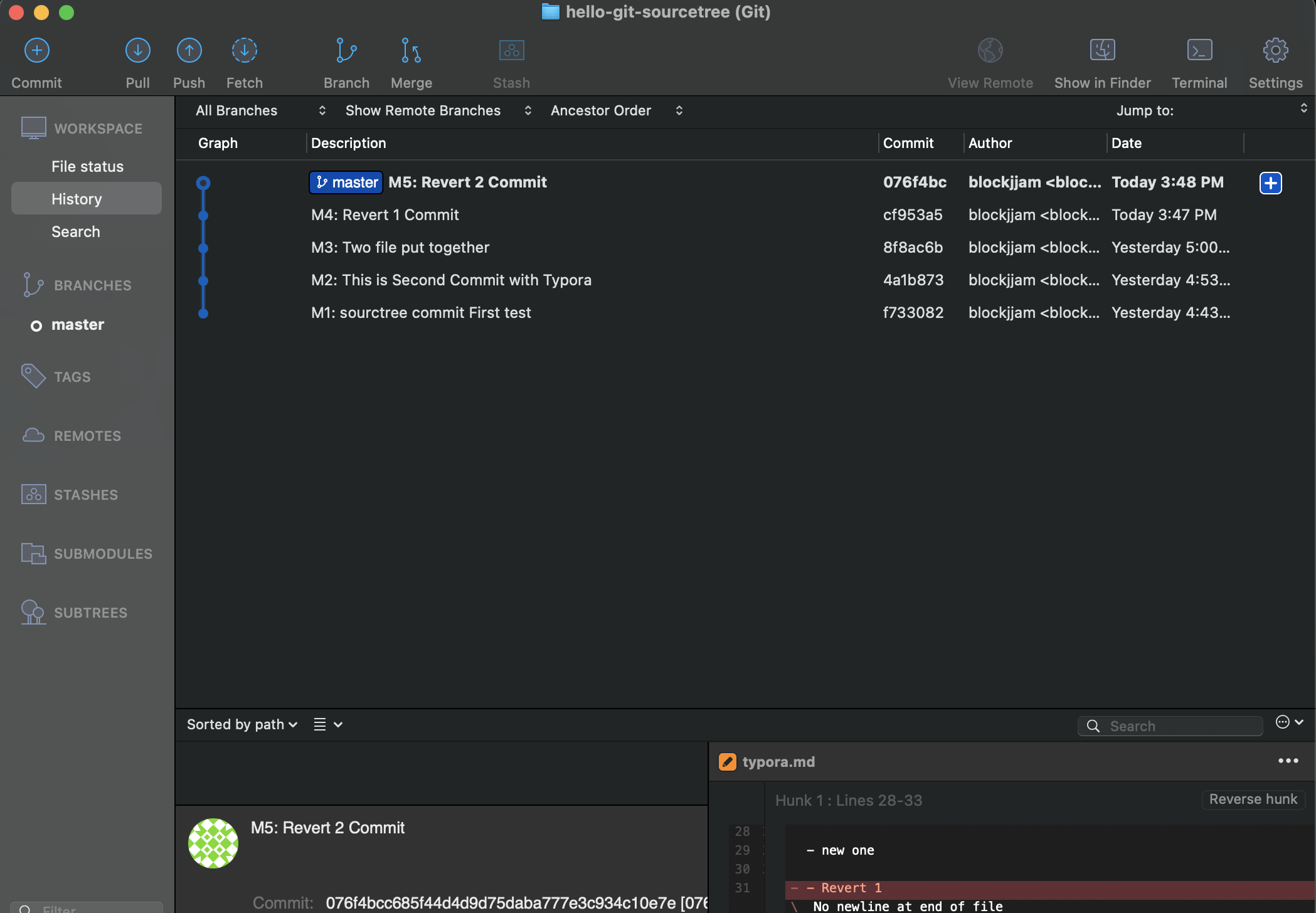Screen dimensions: 1316x913
Task: Create a branch with Branch icon
Action: (346, 51)
